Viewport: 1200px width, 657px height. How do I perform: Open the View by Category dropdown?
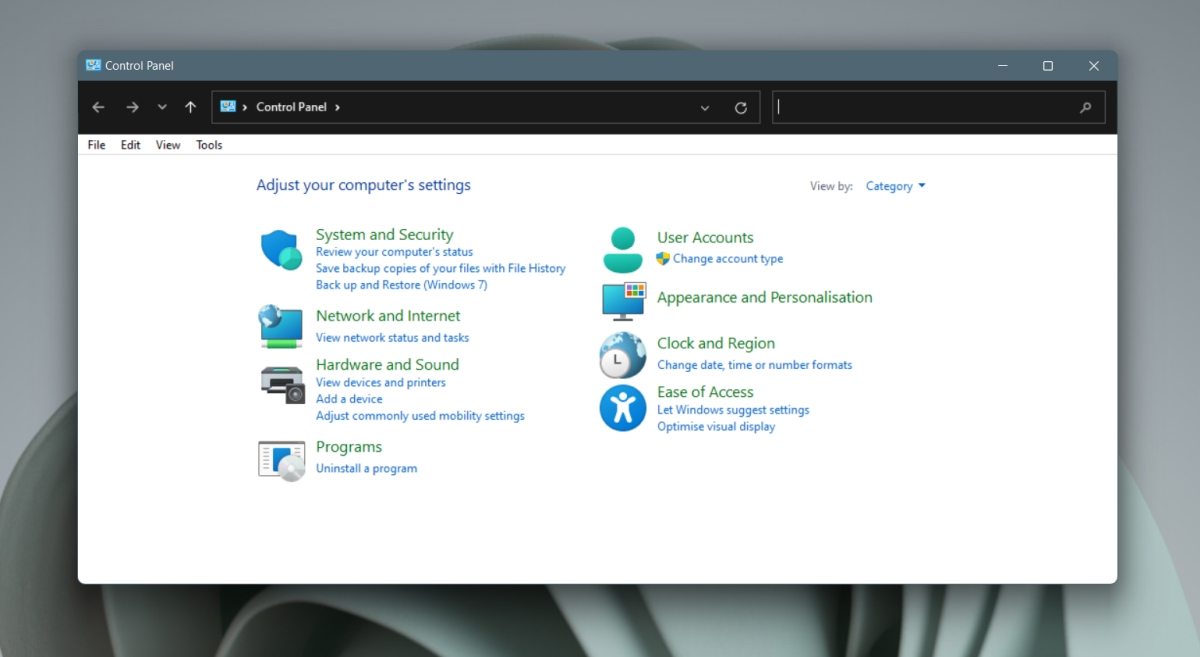[895, 186]
